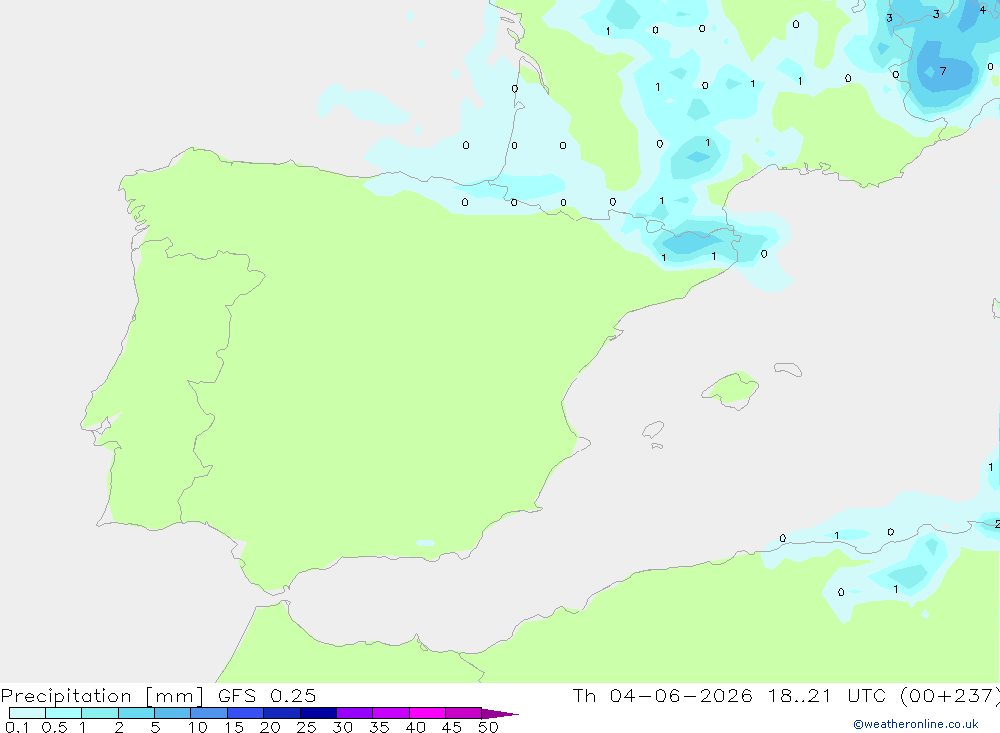This screenshot has width=1000, height=733.
Task: Click the 2–5 mm legend color box
Action: [136, 713]
